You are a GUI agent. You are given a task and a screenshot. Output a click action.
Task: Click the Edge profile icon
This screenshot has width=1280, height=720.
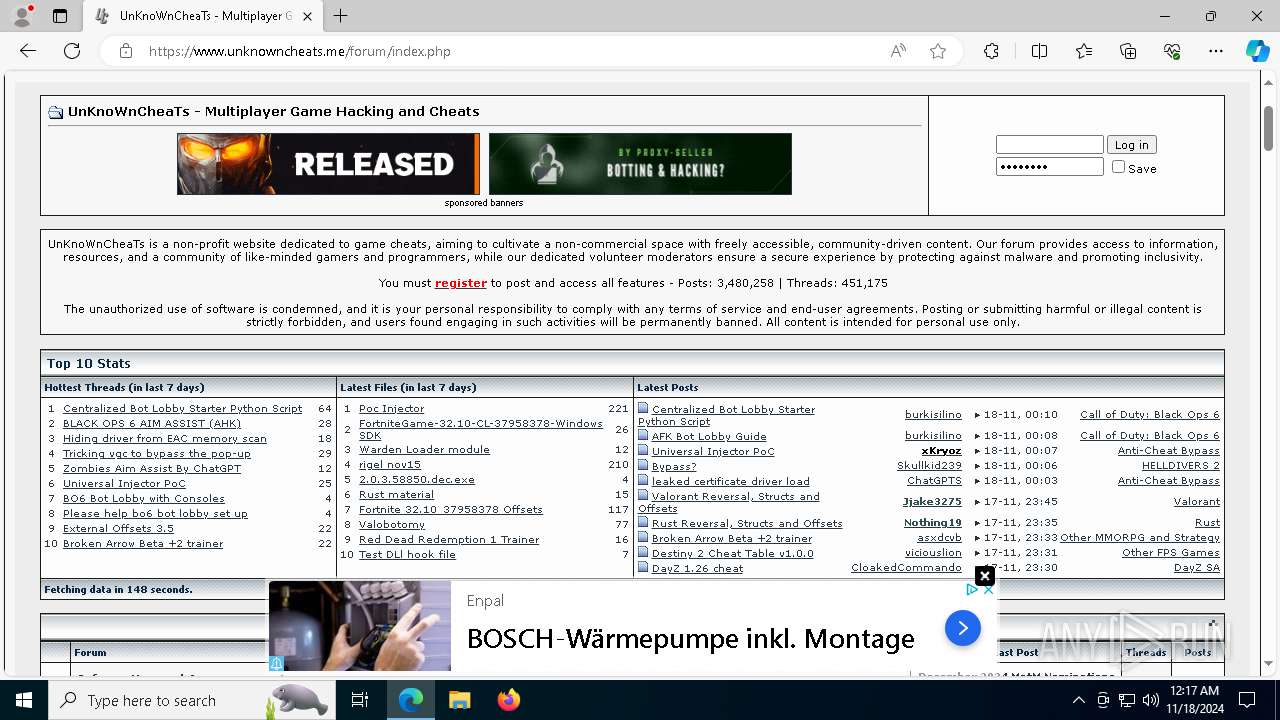click(x=22, y=16)
